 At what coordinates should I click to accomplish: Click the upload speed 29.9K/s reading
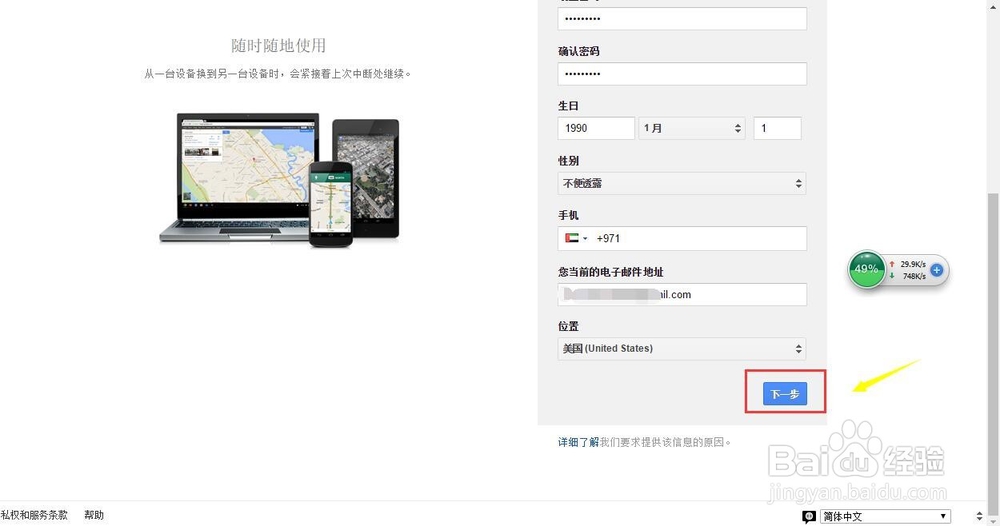click(x=913, y=264)
